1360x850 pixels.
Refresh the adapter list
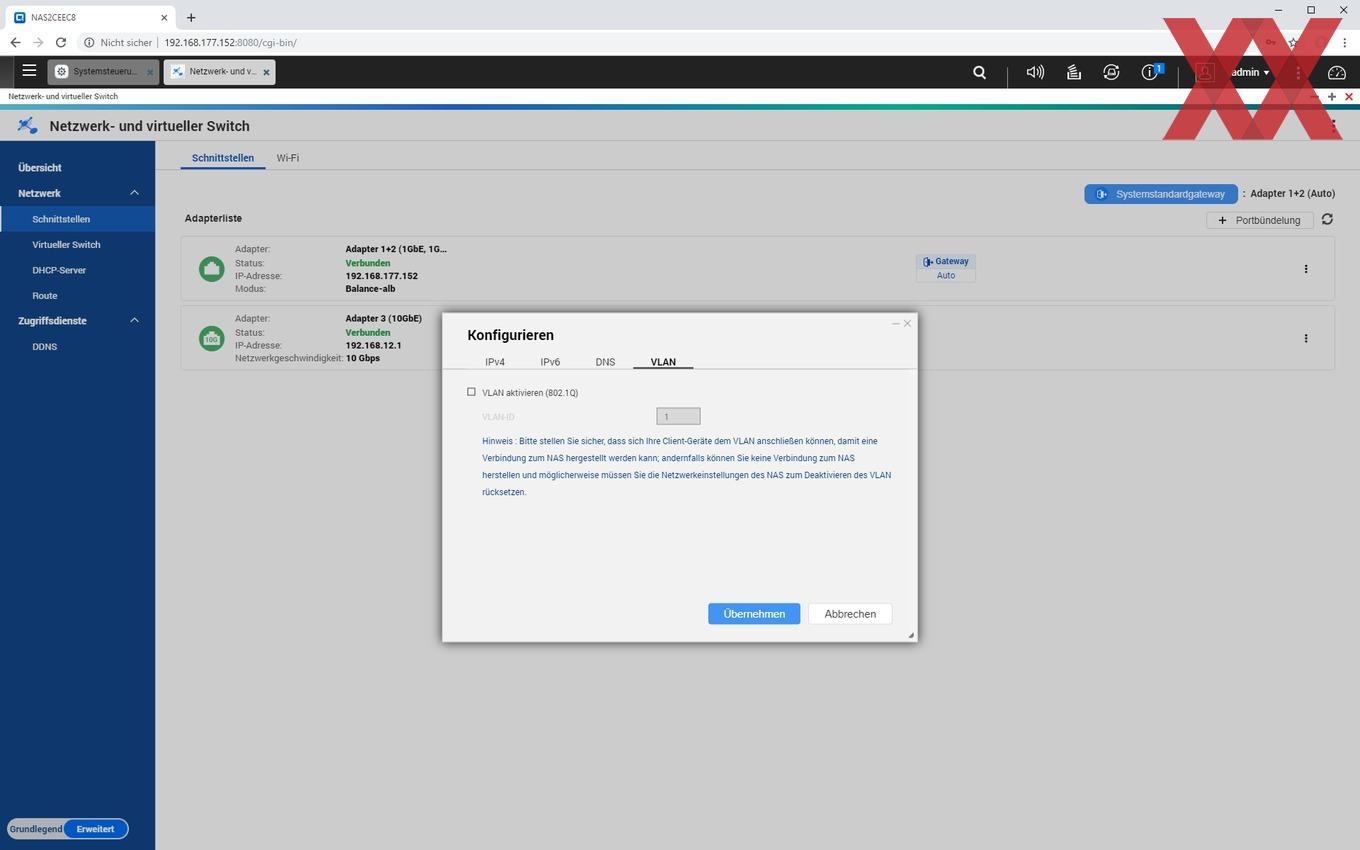coord(1327,219)
